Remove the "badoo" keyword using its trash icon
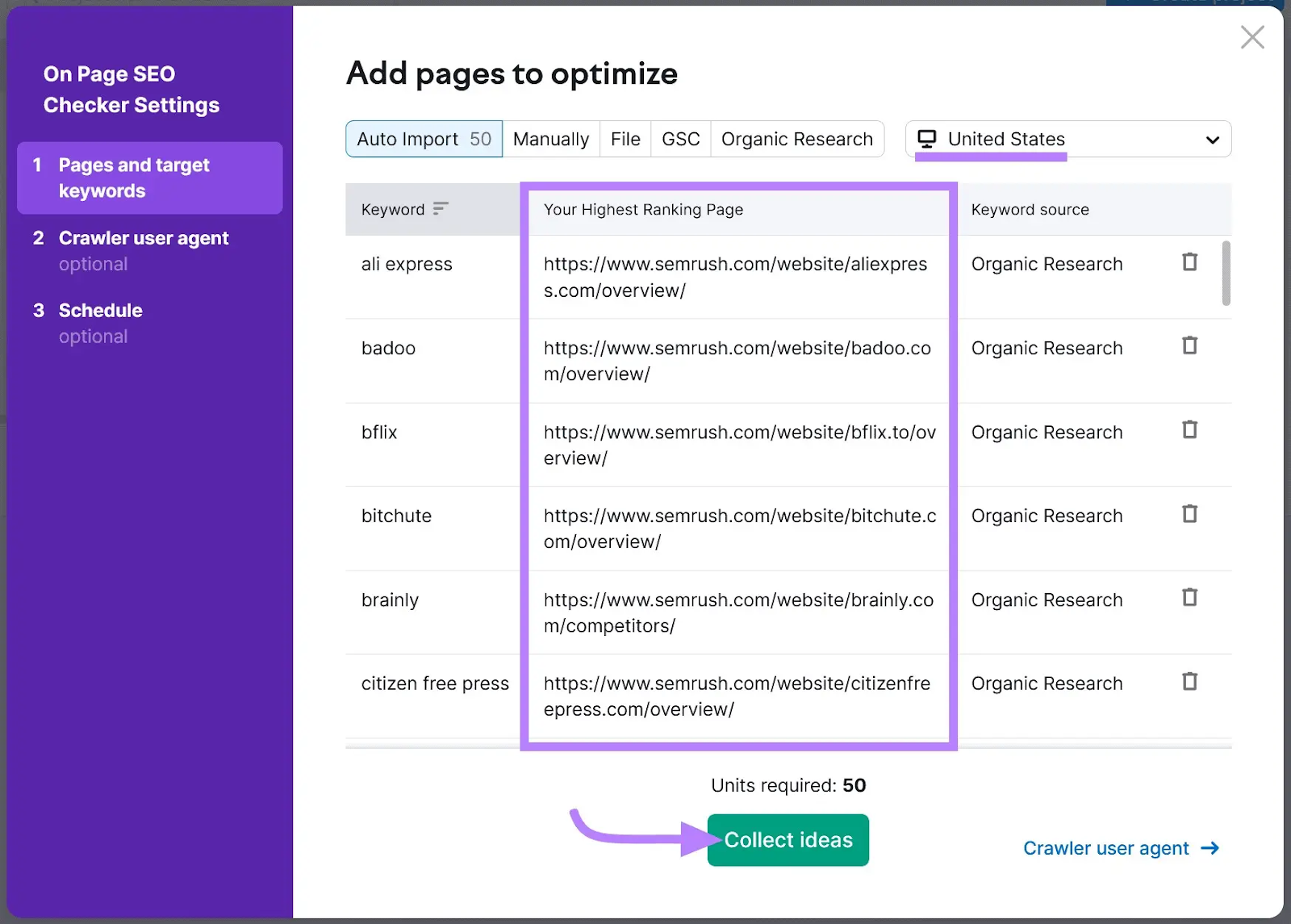1291x924 pixels. (1189, 345)
